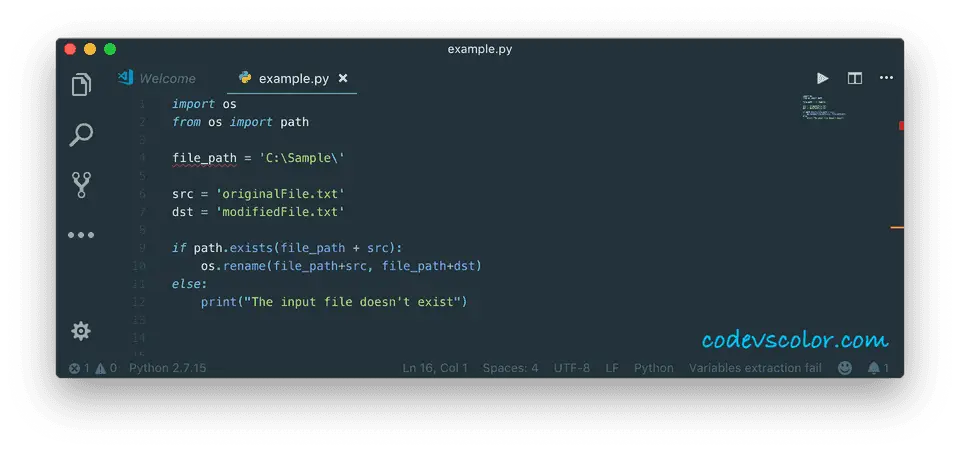Switch to the Welcome tab
Viewport: 960px width, 452px height.
pyautogui.click(x=158, y=78)
